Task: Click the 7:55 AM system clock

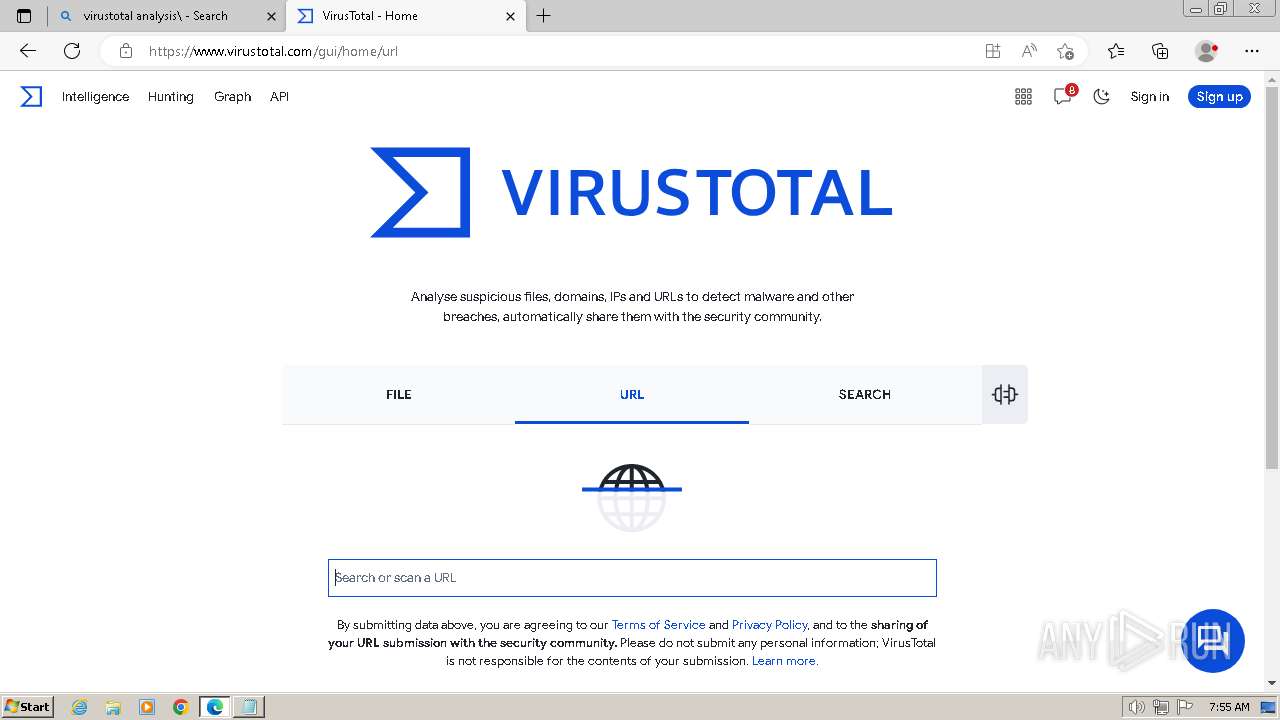Action: 1229,707
